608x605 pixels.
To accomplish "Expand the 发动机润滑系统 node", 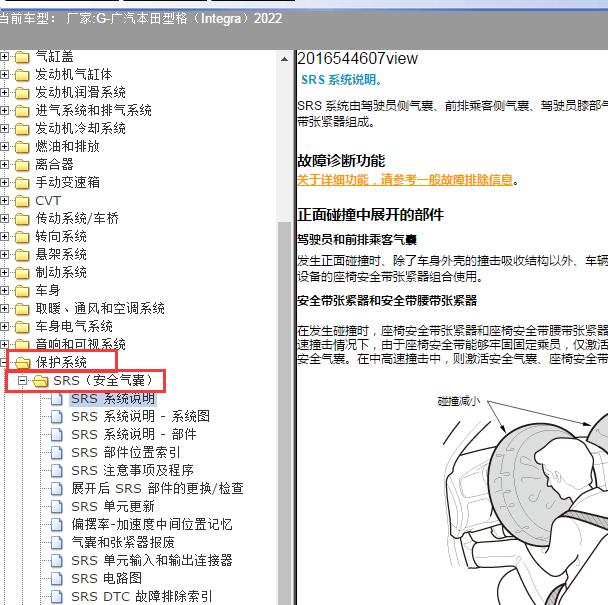I will pyautogui.click(x=4, y=92).
